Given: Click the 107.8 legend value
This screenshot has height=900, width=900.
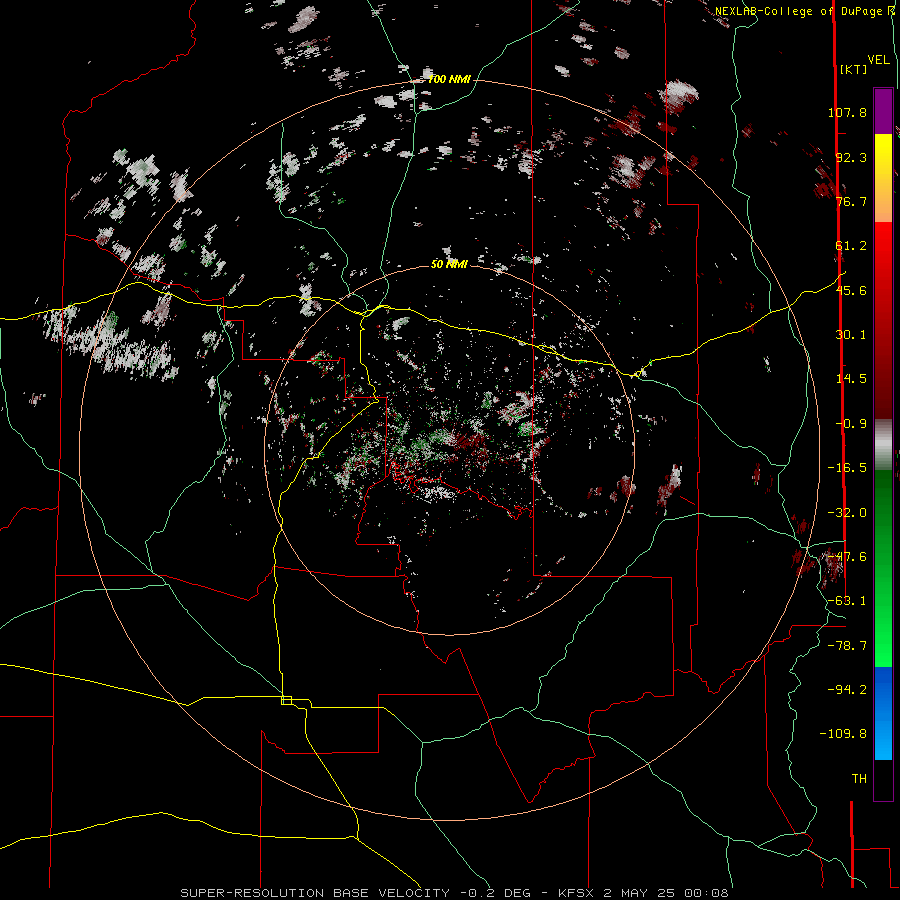Looking at the screenshot, I should [x=847, y=112].
